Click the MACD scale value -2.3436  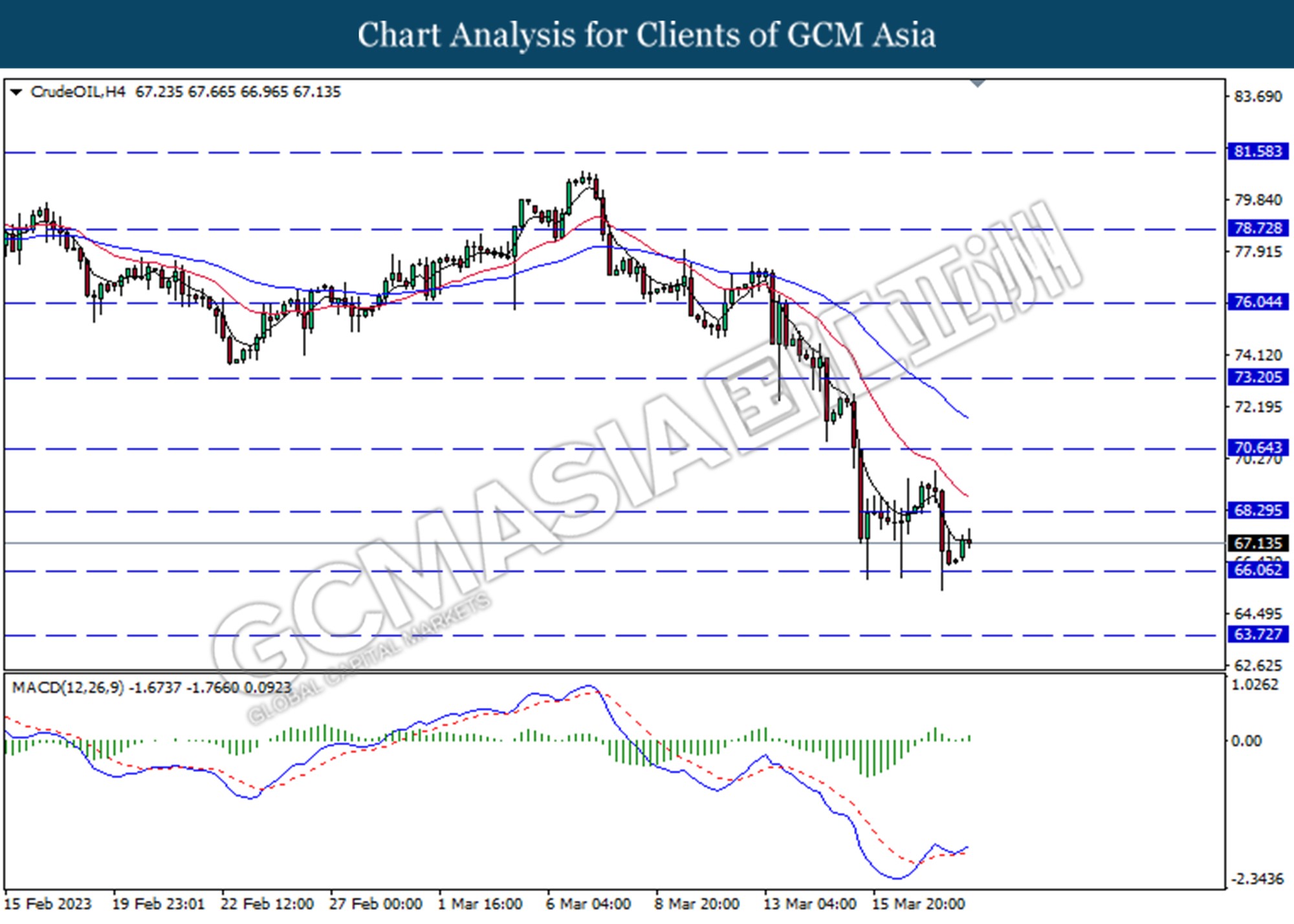(1257, 879)
